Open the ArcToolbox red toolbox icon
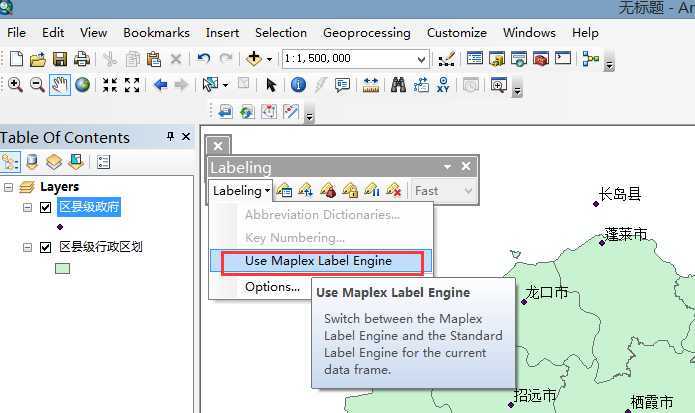This screenshot has height=413, width=695. (541, 58)
